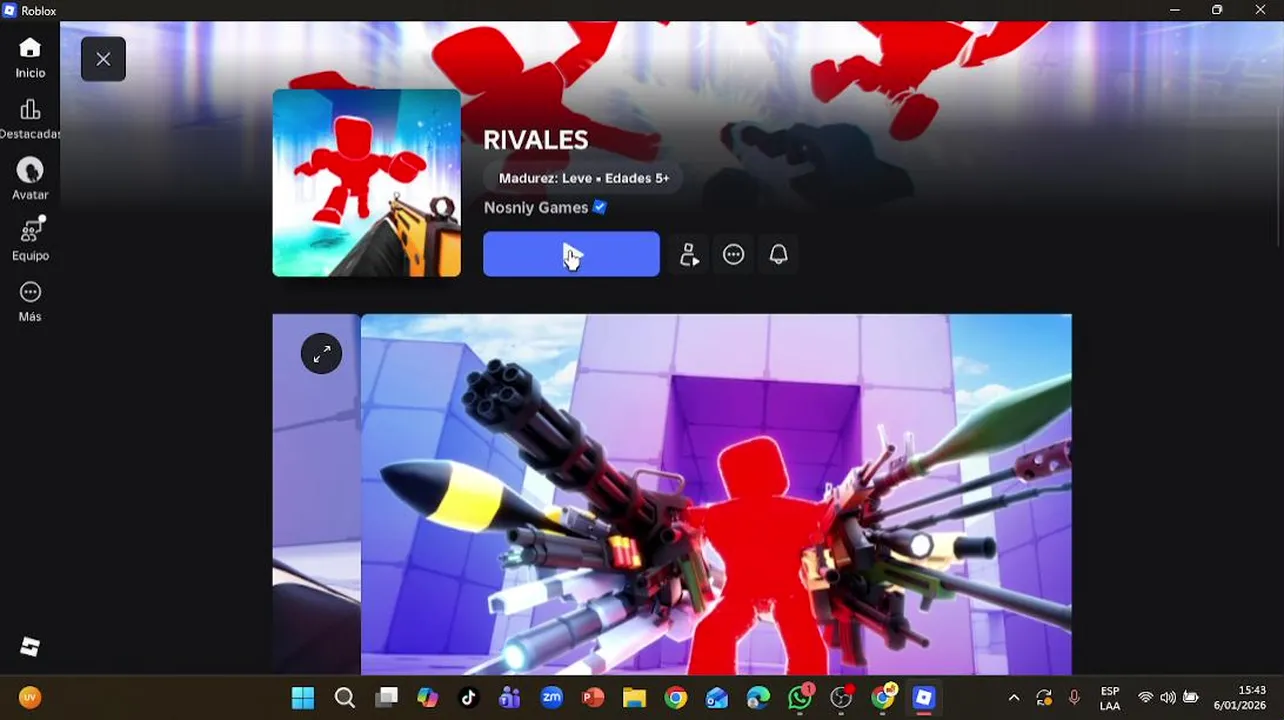Open WhatsApp from the taskbar

pyautogui.click(x=800, y=697)
